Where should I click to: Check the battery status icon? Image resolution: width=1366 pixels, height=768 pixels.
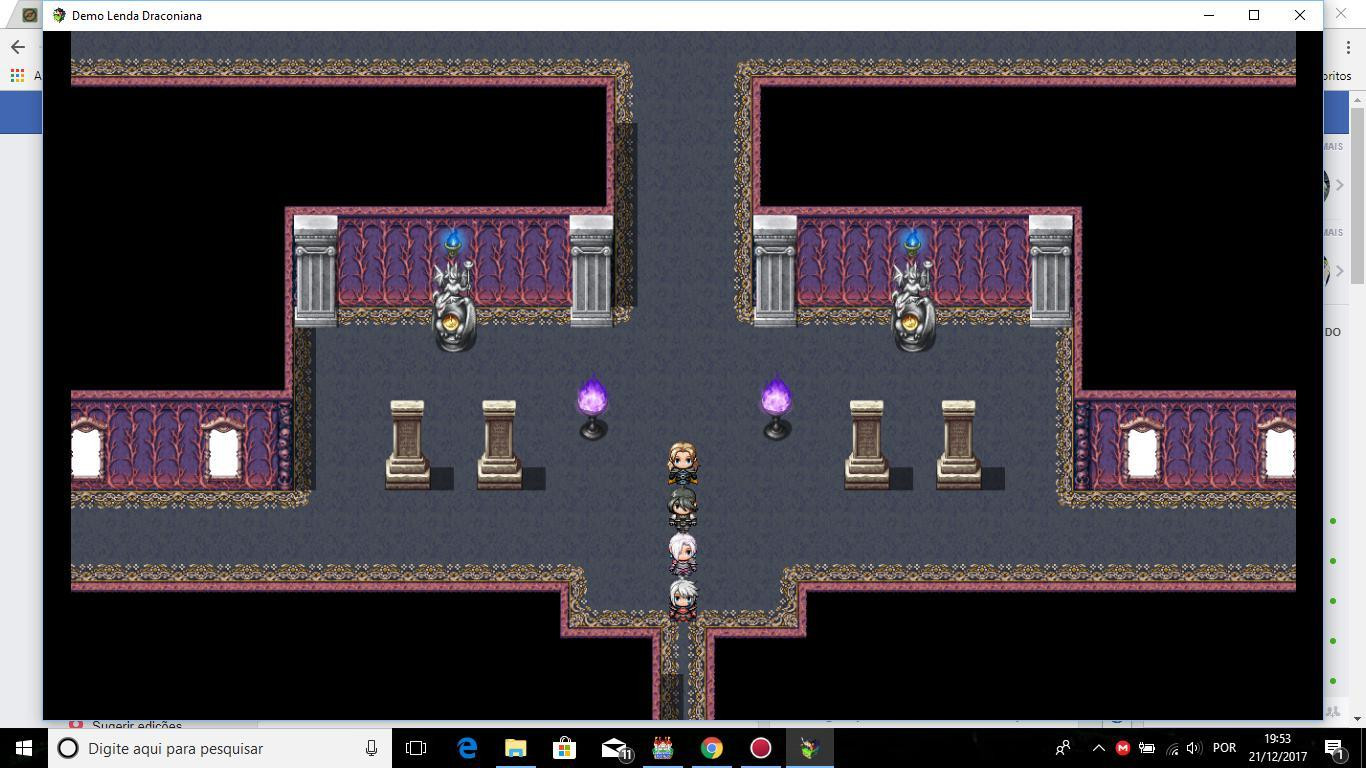click(1147, 748)
